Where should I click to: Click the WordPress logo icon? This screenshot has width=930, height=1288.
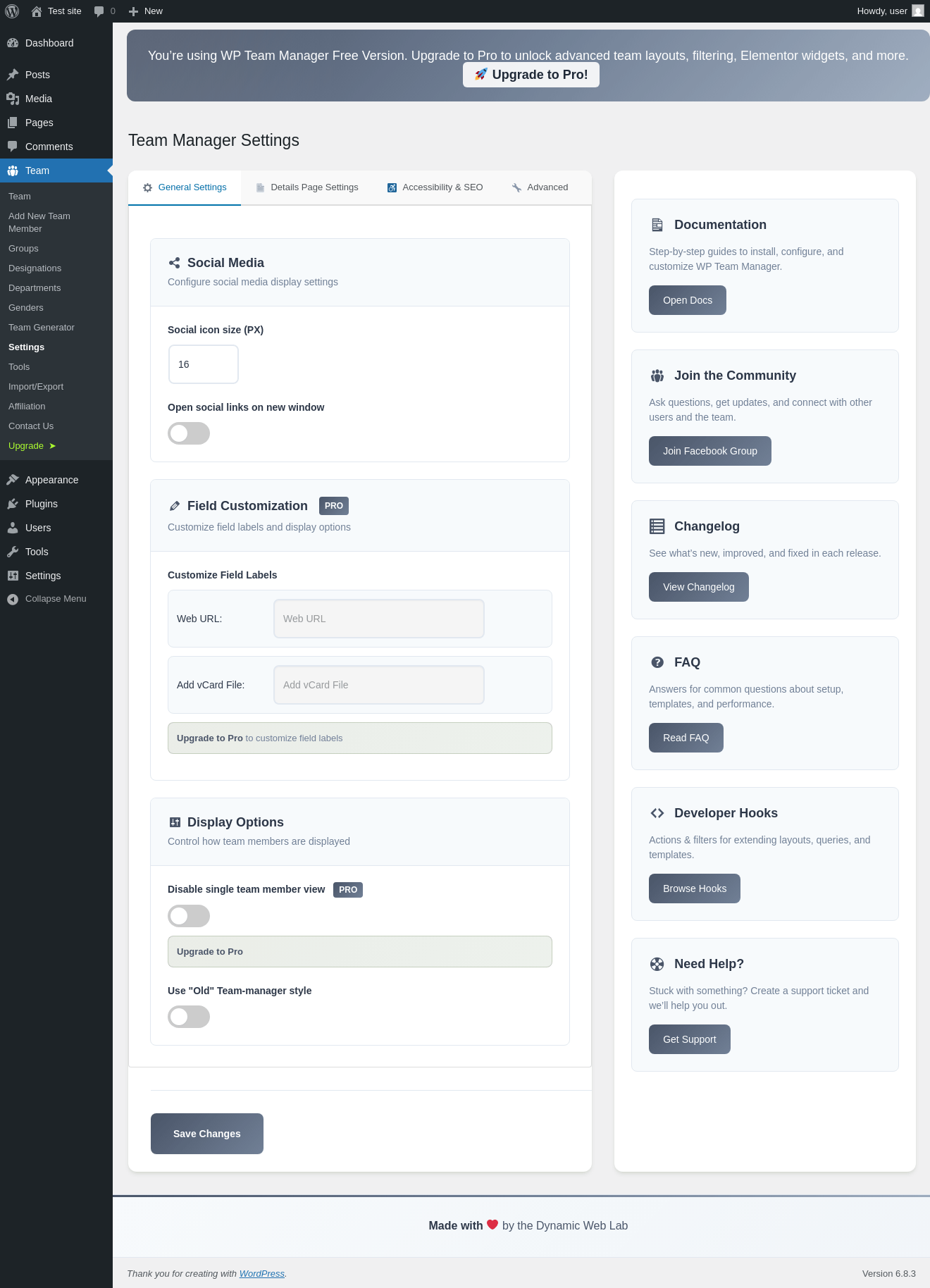[x=12, y=11]
